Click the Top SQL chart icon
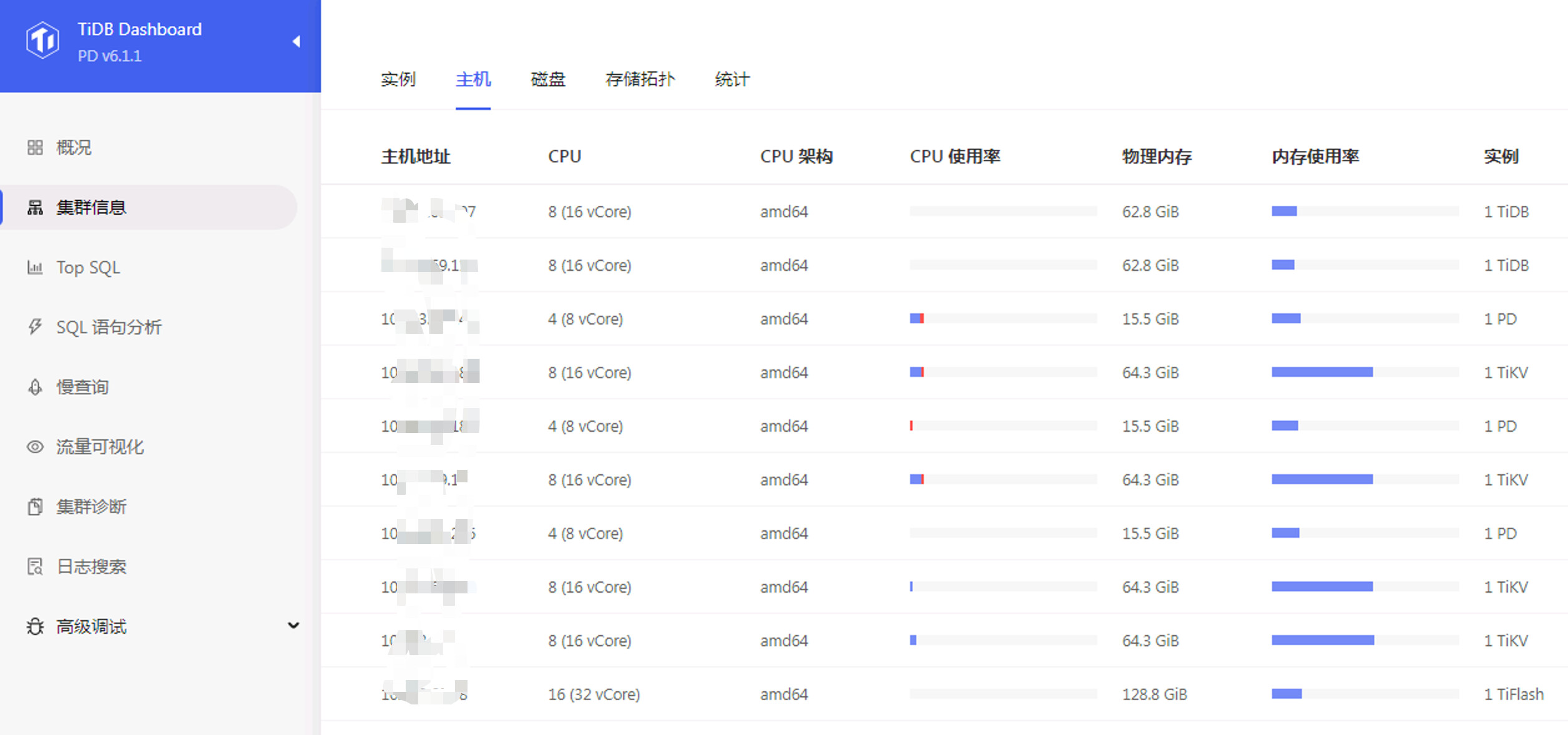Image resolution: width=1568 pixels, height=735 pixels. click(x=35, y=268)
